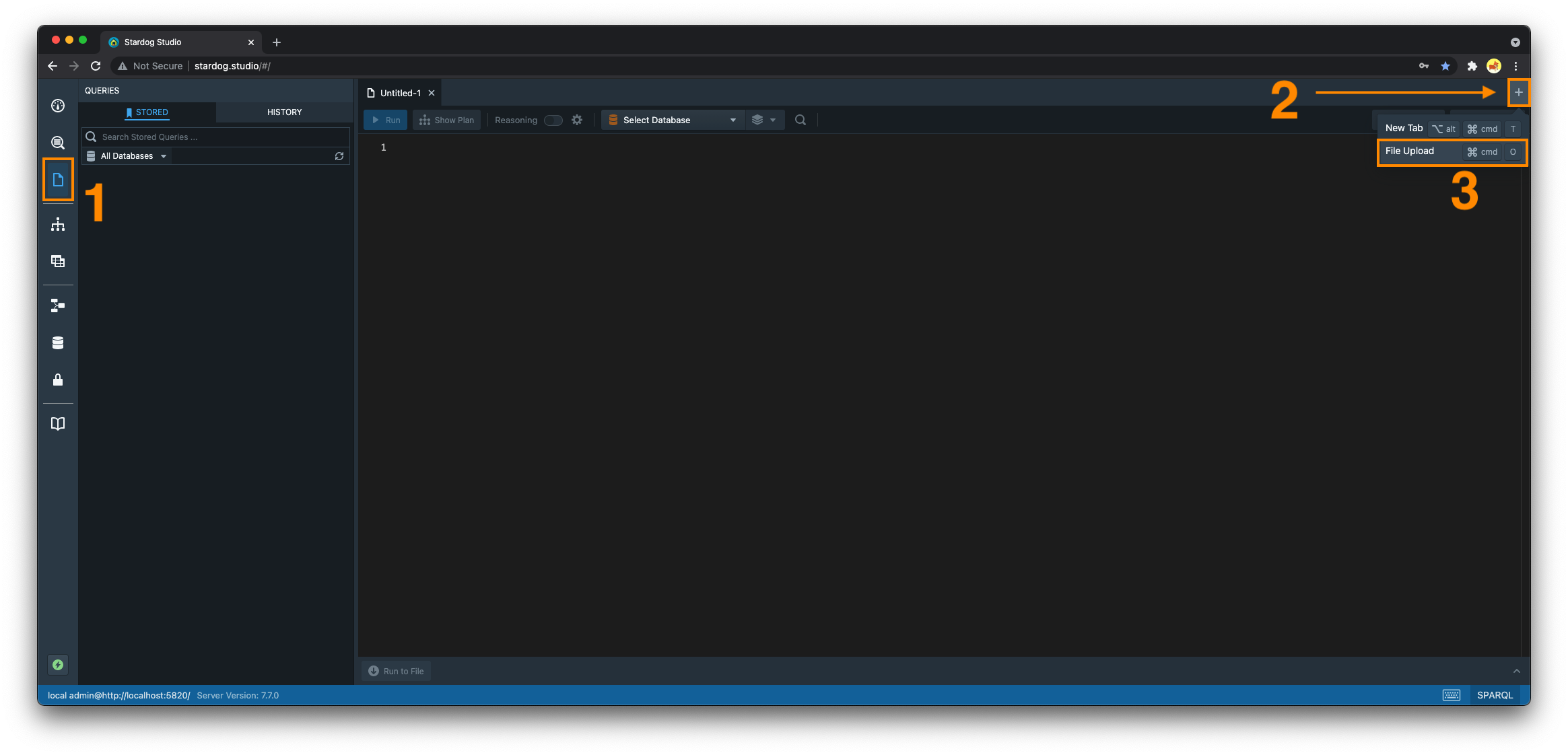Open the All Databases filter dropdown

pyautogui.click(x=127, y=156)
